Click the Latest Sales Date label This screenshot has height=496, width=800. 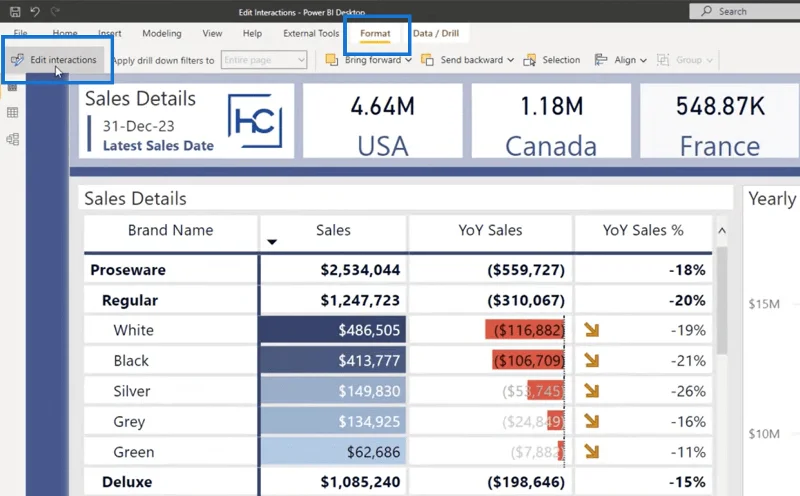(x=158, y=146)
